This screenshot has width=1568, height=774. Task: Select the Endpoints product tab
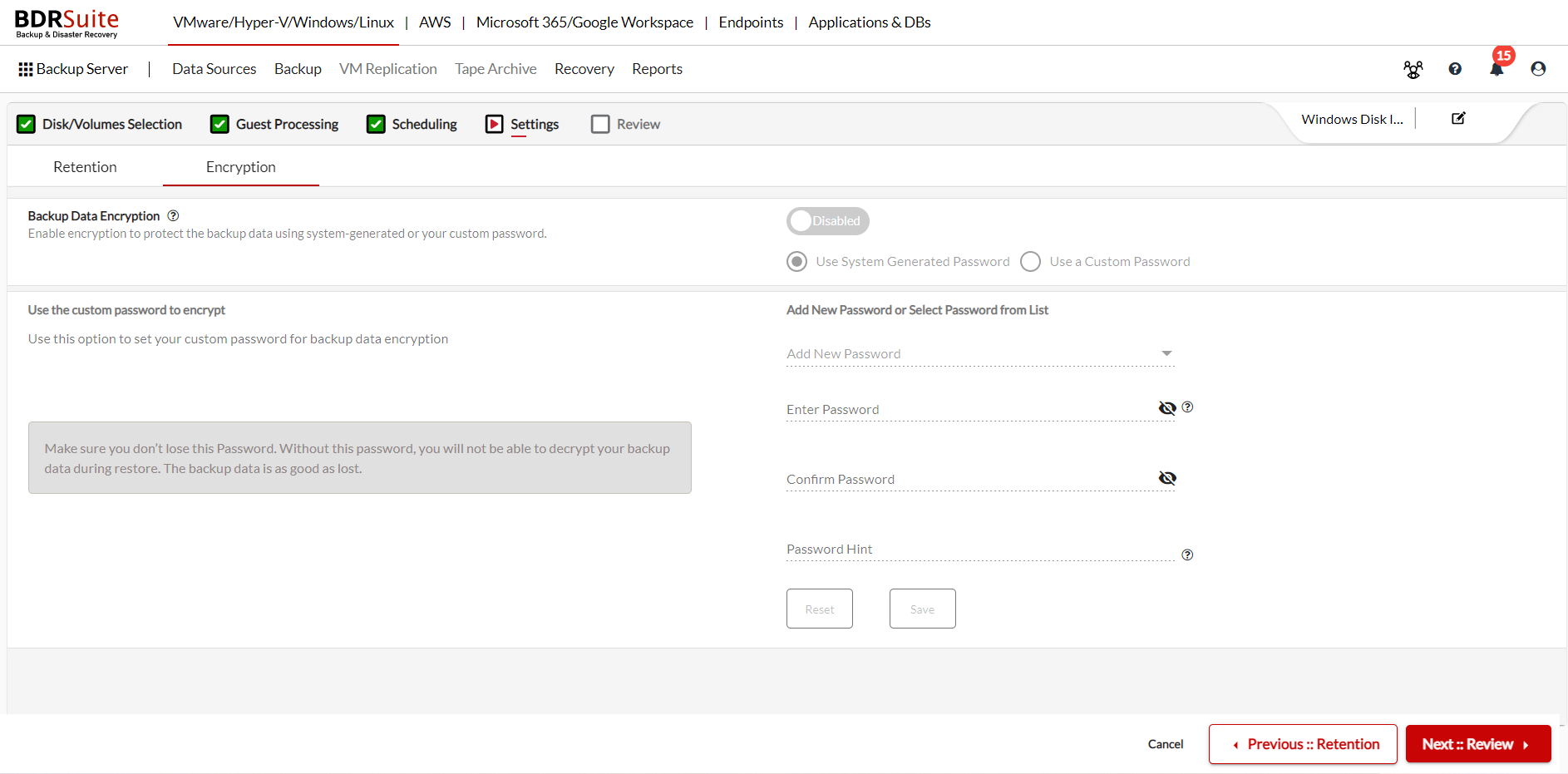click(751, 22)
